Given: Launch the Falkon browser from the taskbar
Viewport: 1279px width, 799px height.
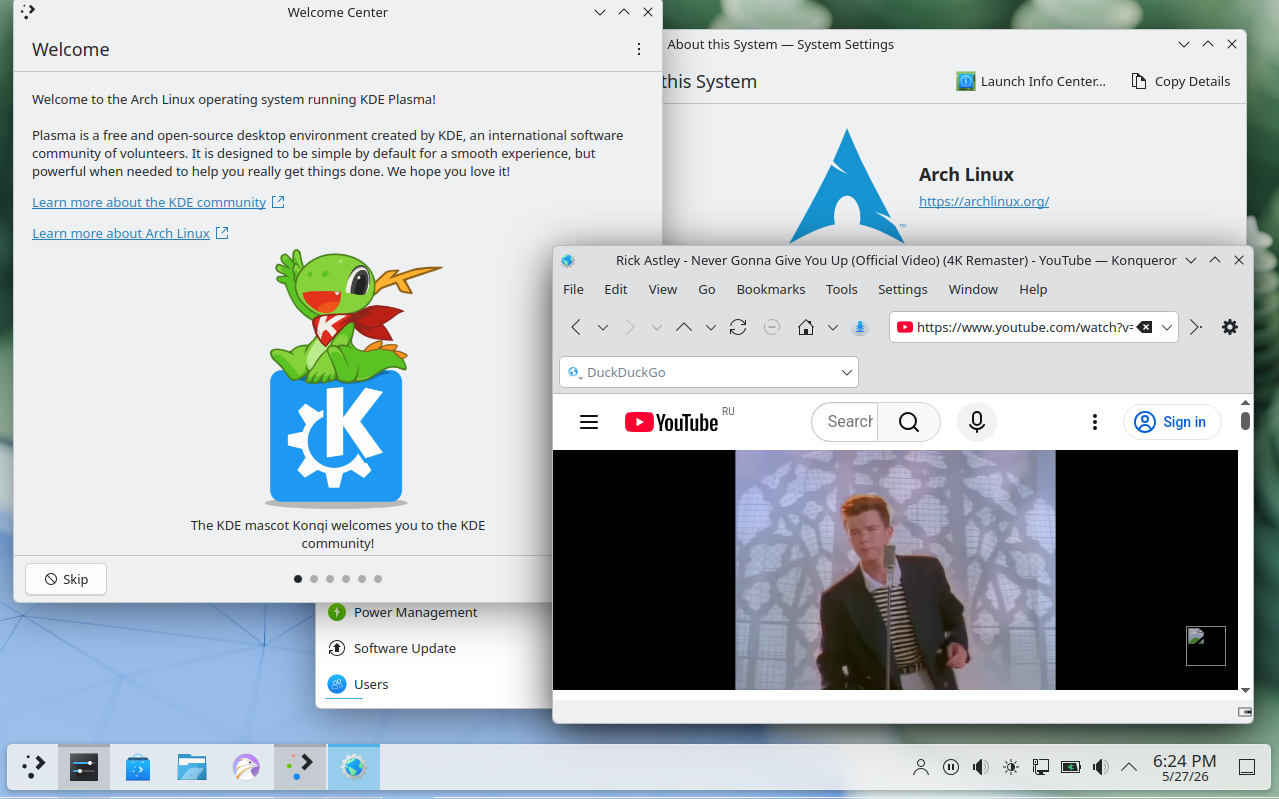Looking at the screenshot, I should point(246,767).
